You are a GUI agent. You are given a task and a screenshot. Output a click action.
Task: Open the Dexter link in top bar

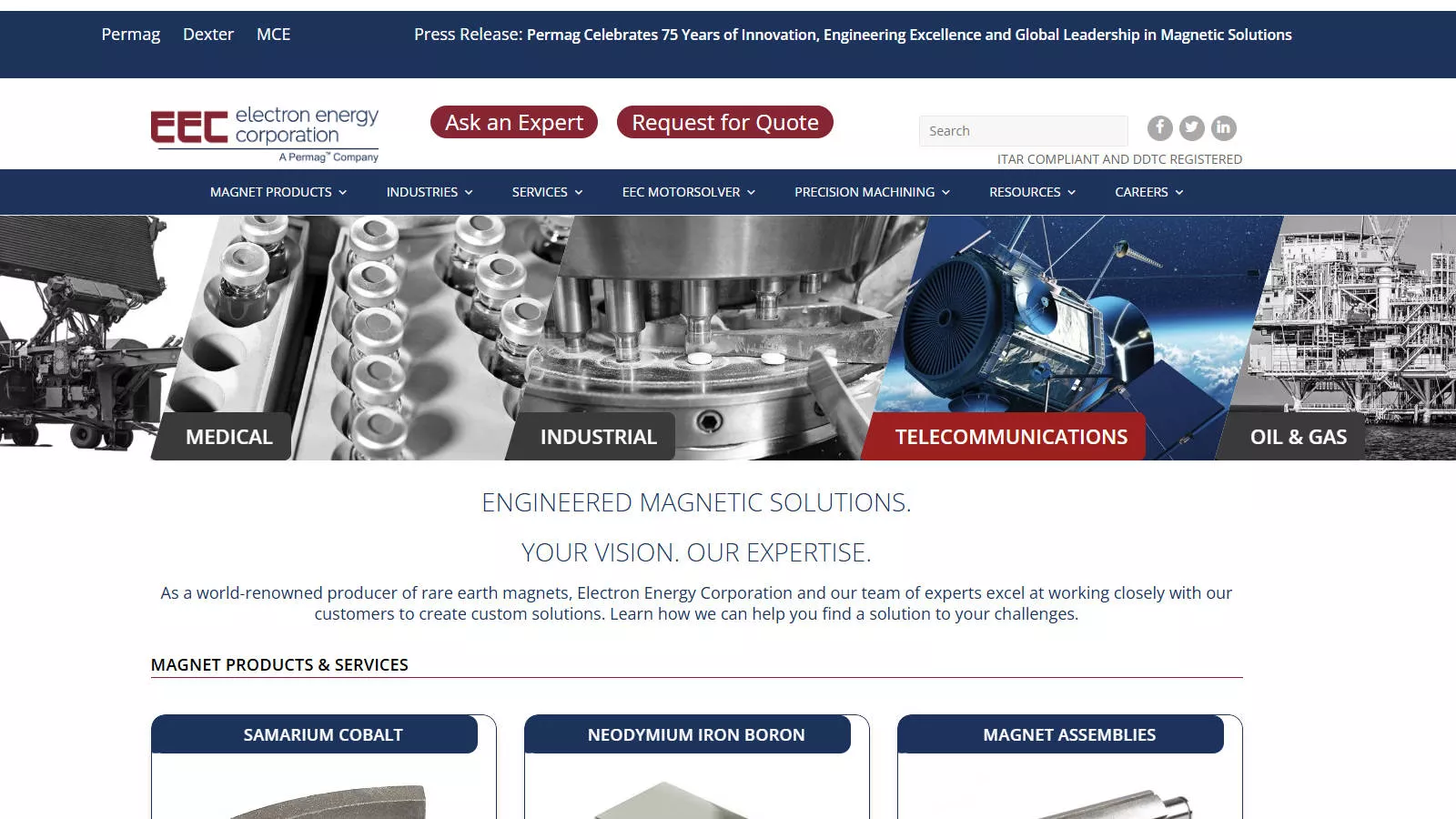click(208, 35)
